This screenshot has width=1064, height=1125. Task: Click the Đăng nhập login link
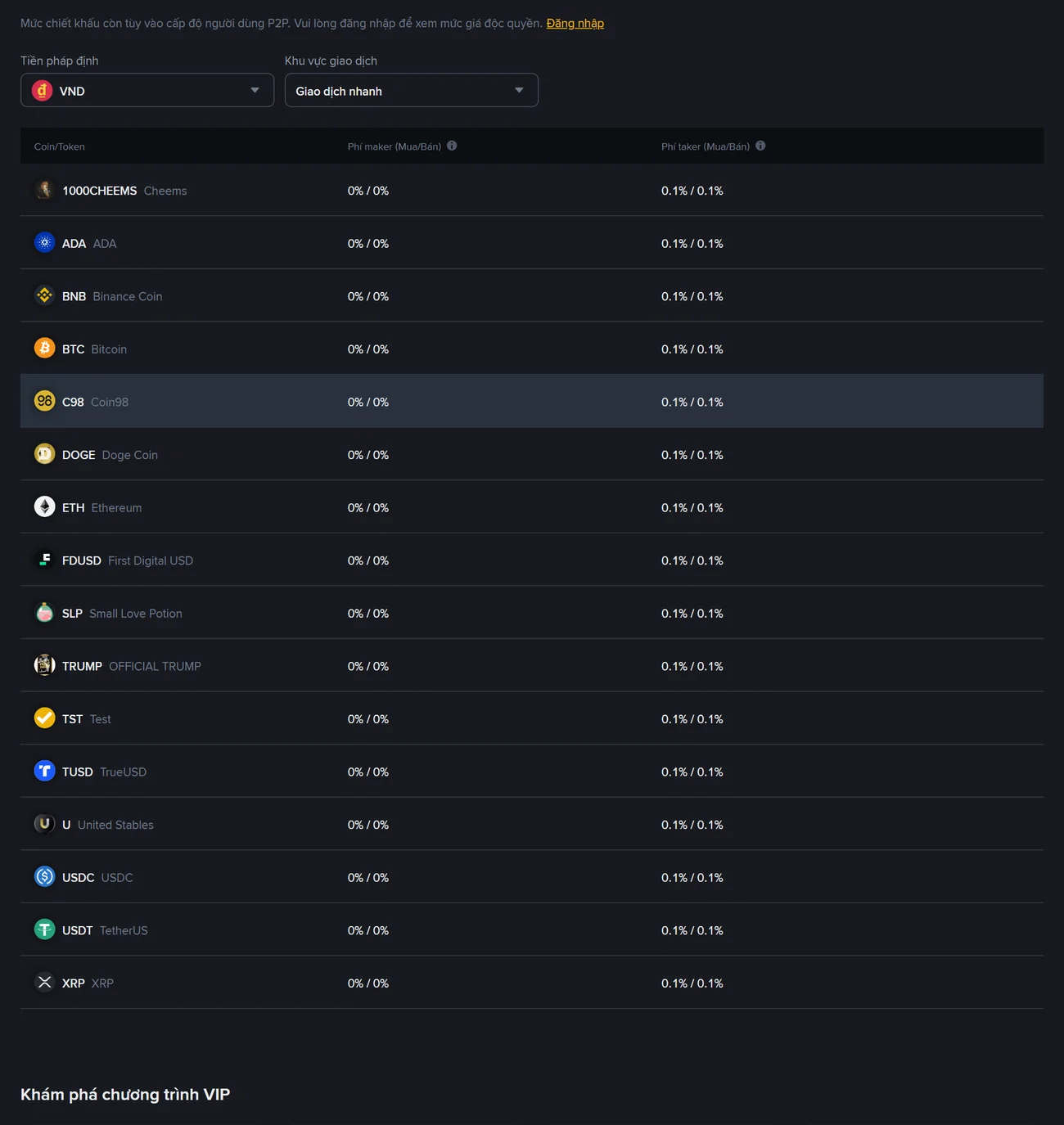(x=575, y=23)
